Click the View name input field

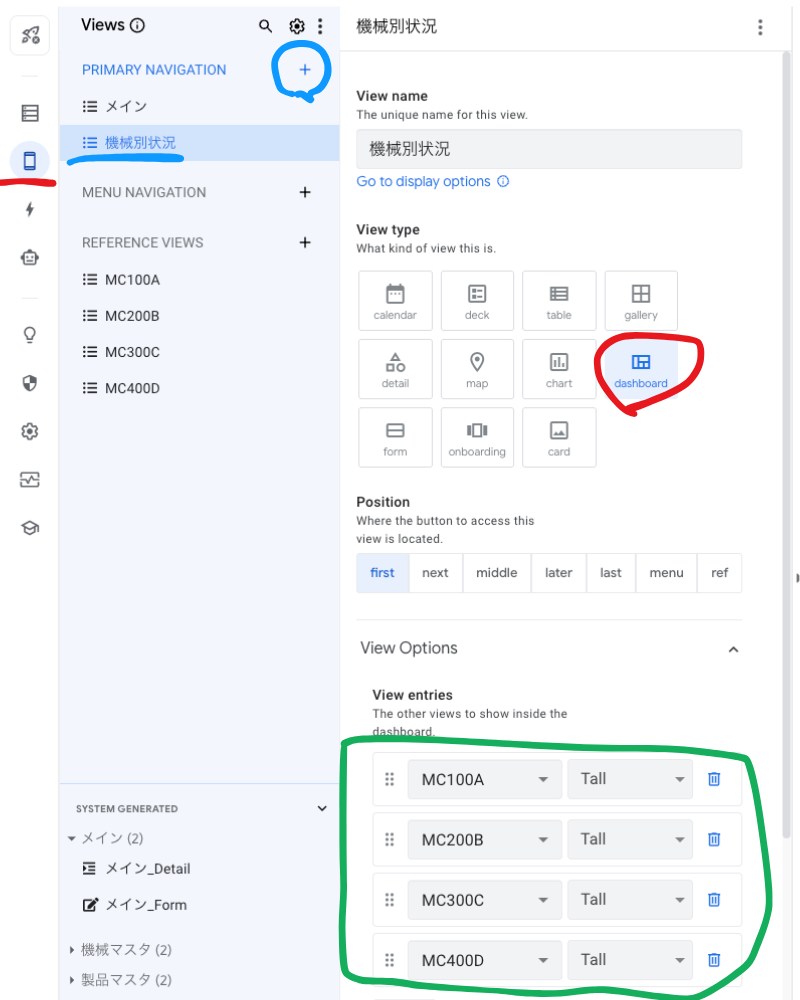click(x=549, y=149)
